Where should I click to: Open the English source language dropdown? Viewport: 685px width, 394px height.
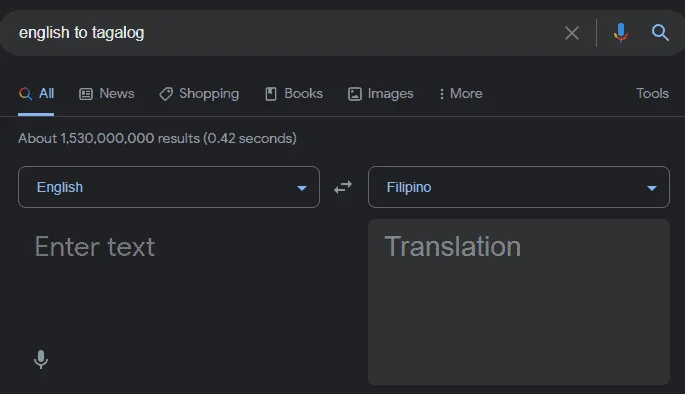pos(169,187)
